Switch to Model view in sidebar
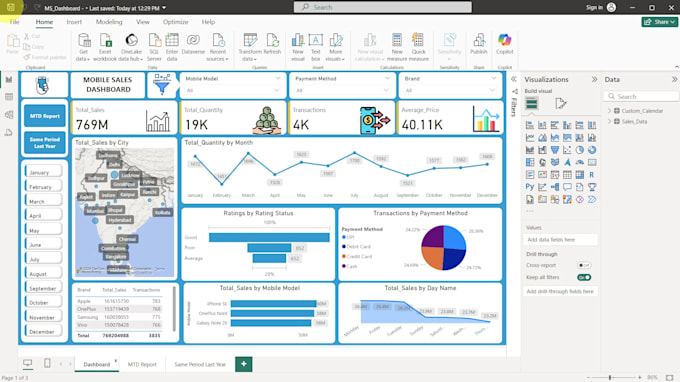The width and height of the screenshot is (680, 382). (9, 114)
